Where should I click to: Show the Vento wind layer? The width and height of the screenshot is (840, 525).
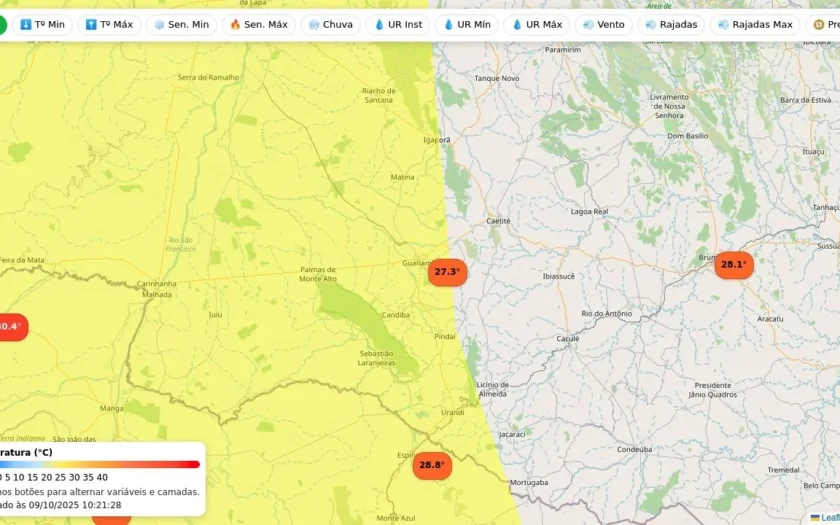pyautogui.click(x=604, y=25)
